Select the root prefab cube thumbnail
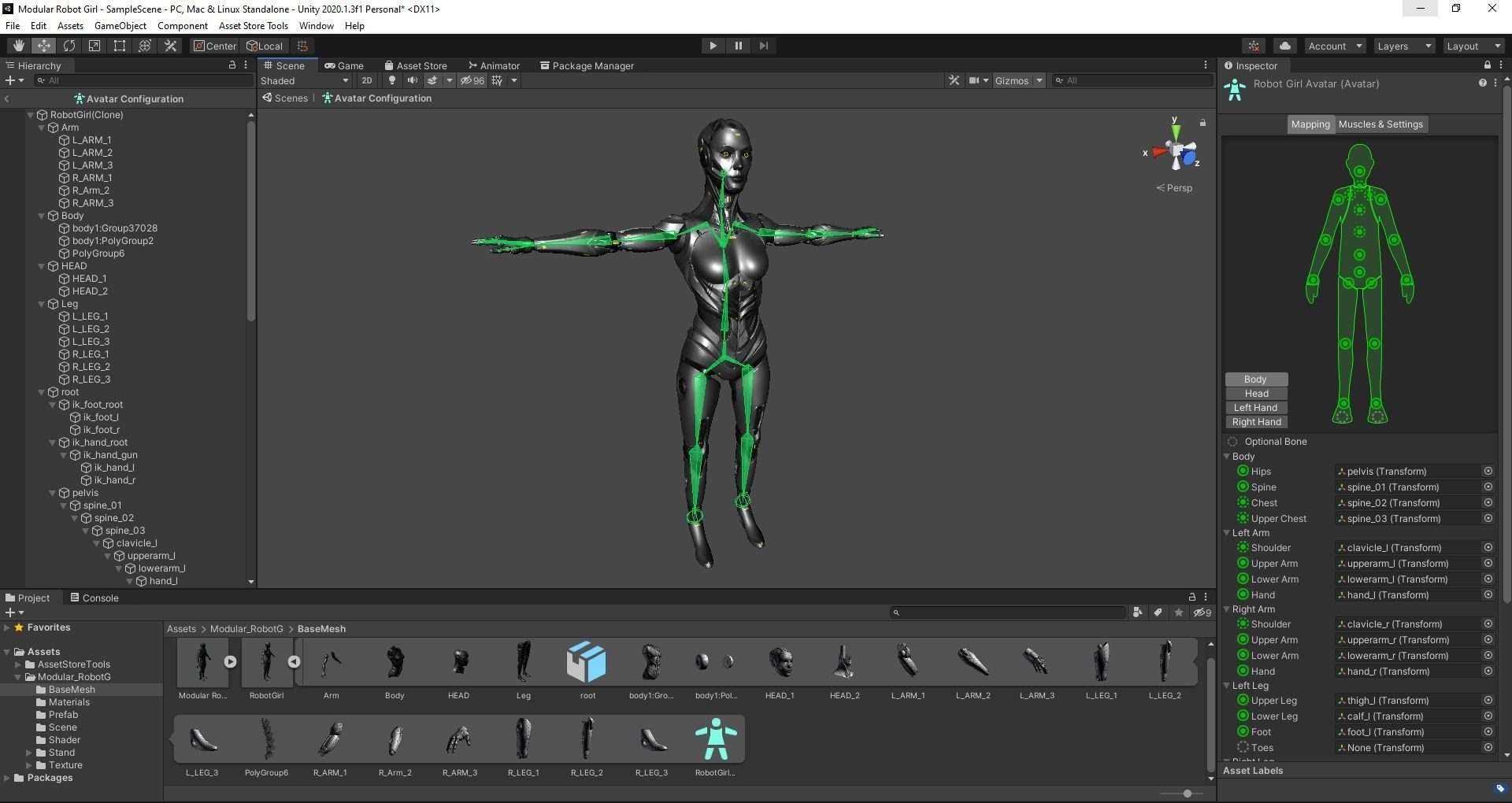 pyautogui.click(x=587, y=661)
